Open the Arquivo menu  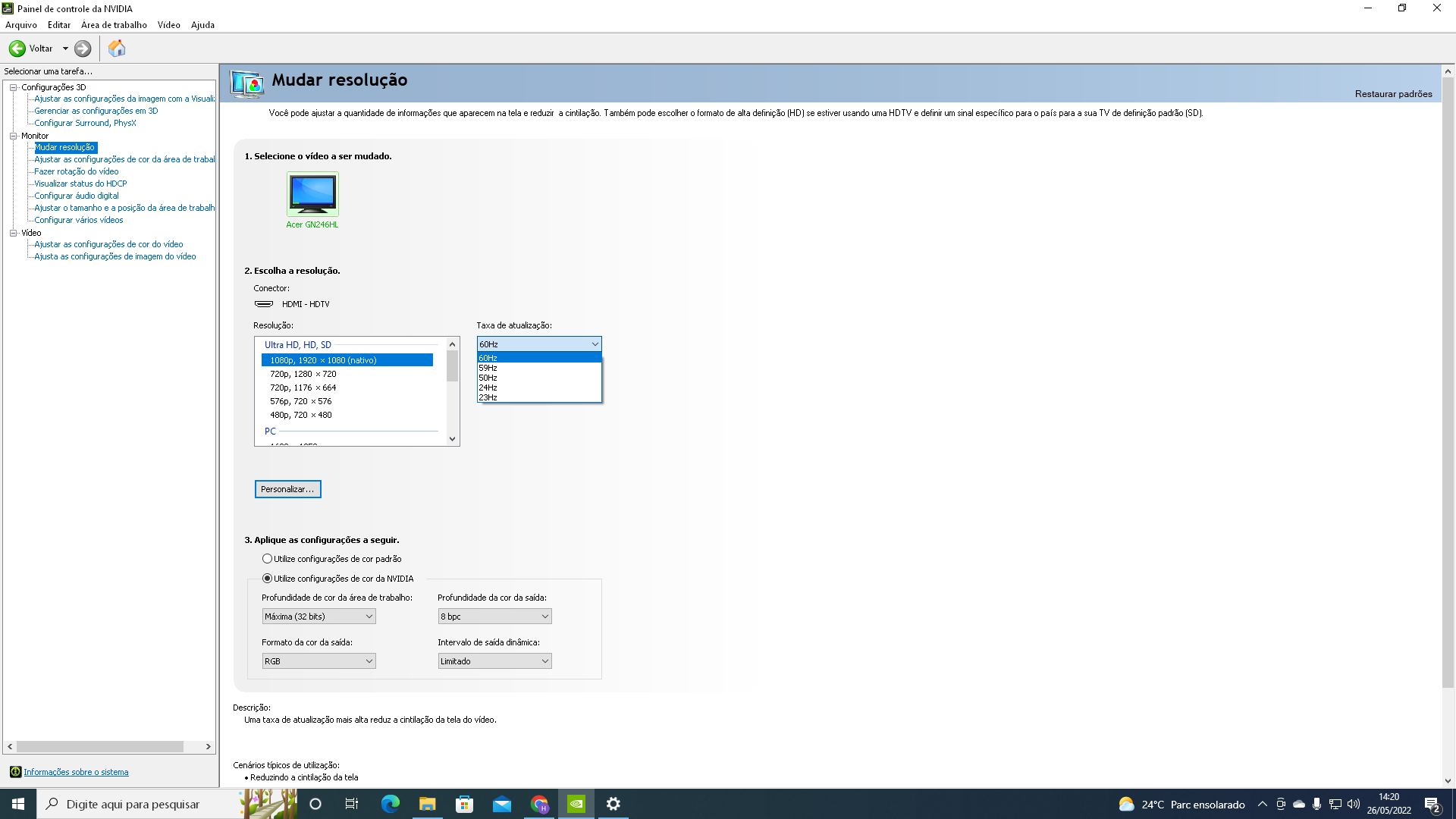pos(21,25)
